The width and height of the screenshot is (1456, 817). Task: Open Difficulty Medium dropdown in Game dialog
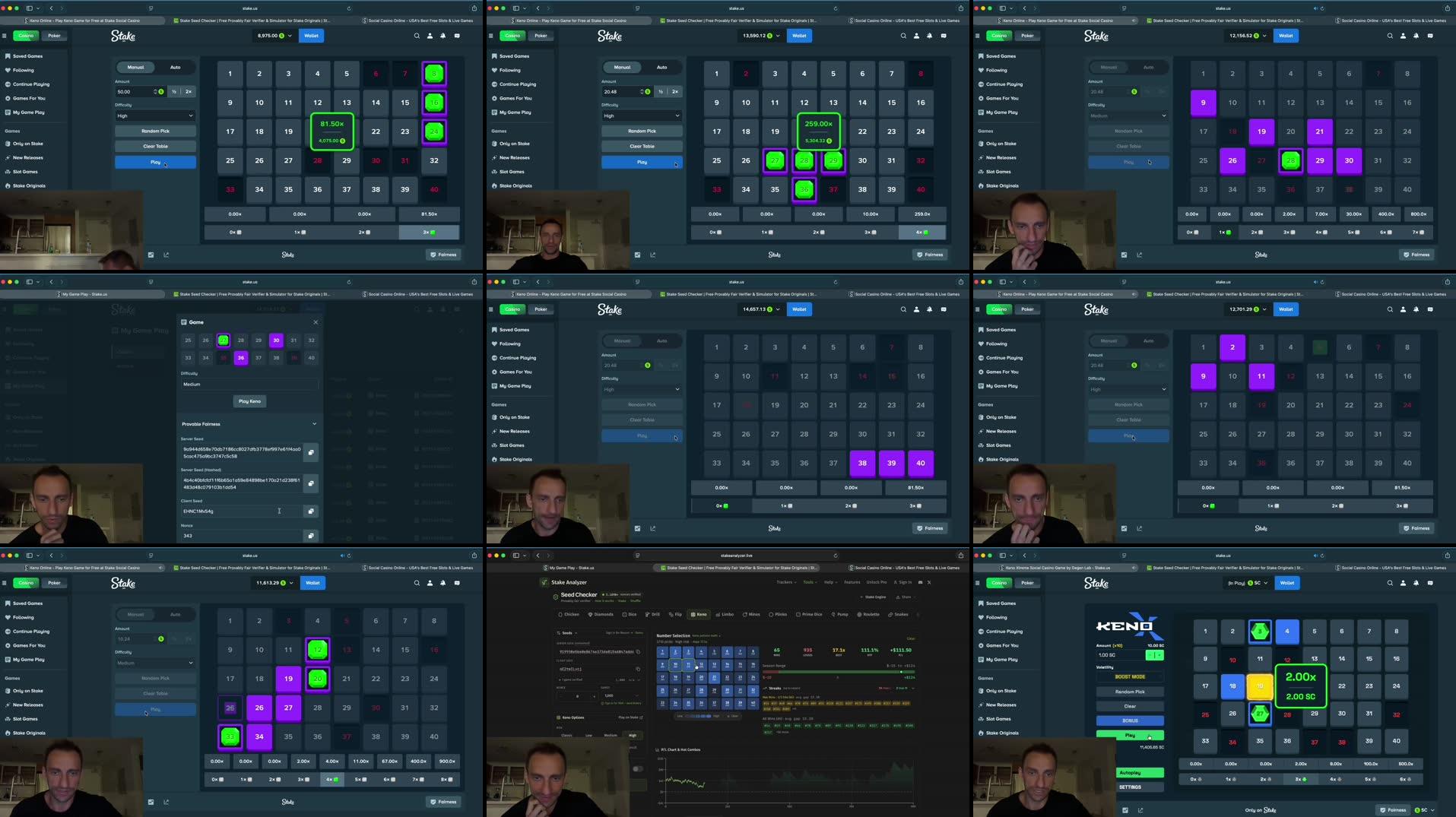click(249, 385)
